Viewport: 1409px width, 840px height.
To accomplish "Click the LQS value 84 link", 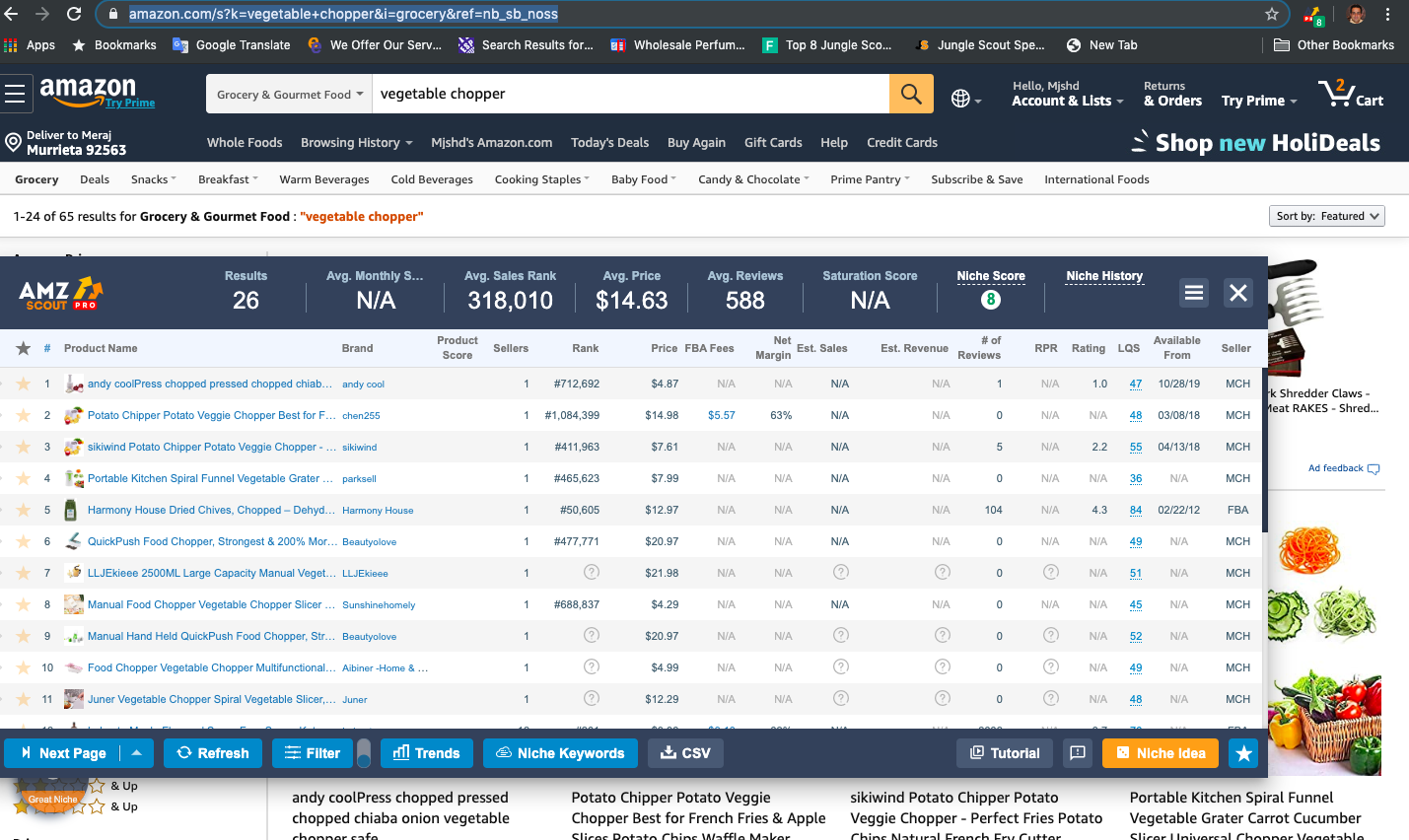I will (x=1136, y=510).
